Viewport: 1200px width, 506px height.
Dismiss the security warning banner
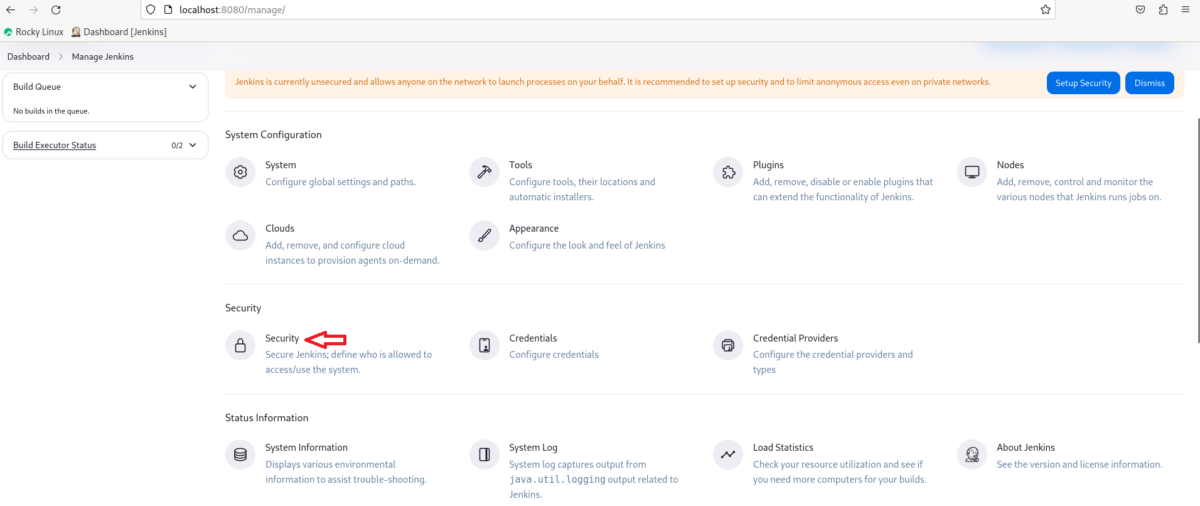coord(1149,83)
